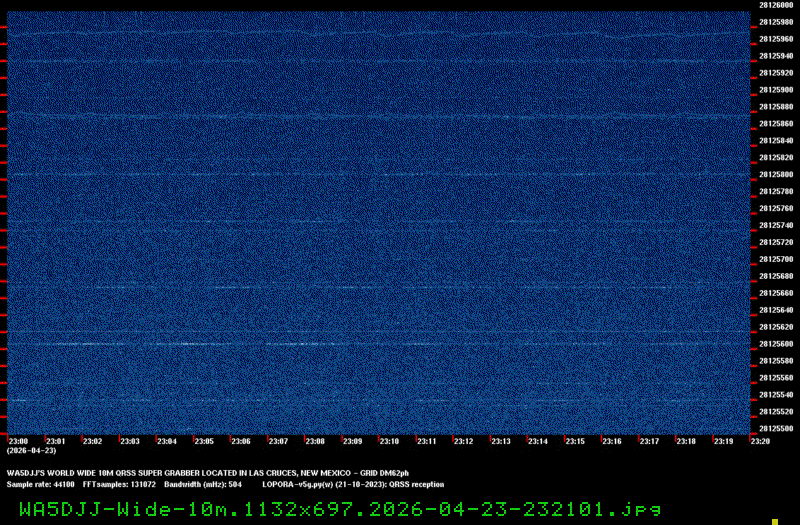Viewport: 800px width, 525px height.
Task: Click the FFTsamples: 131072 text
Action: pos(119,484)
